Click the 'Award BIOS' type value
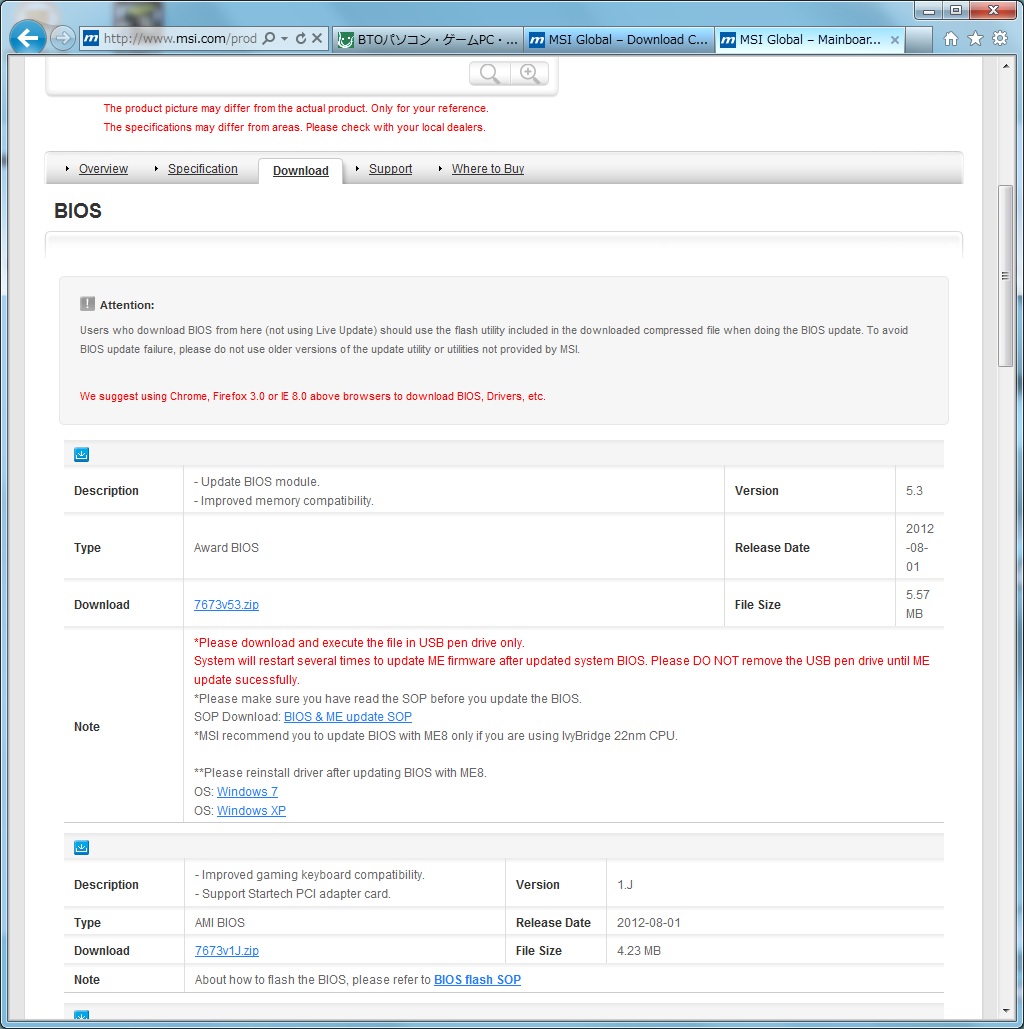This screenshot has height=1029, width=1024. pos(226,547)
